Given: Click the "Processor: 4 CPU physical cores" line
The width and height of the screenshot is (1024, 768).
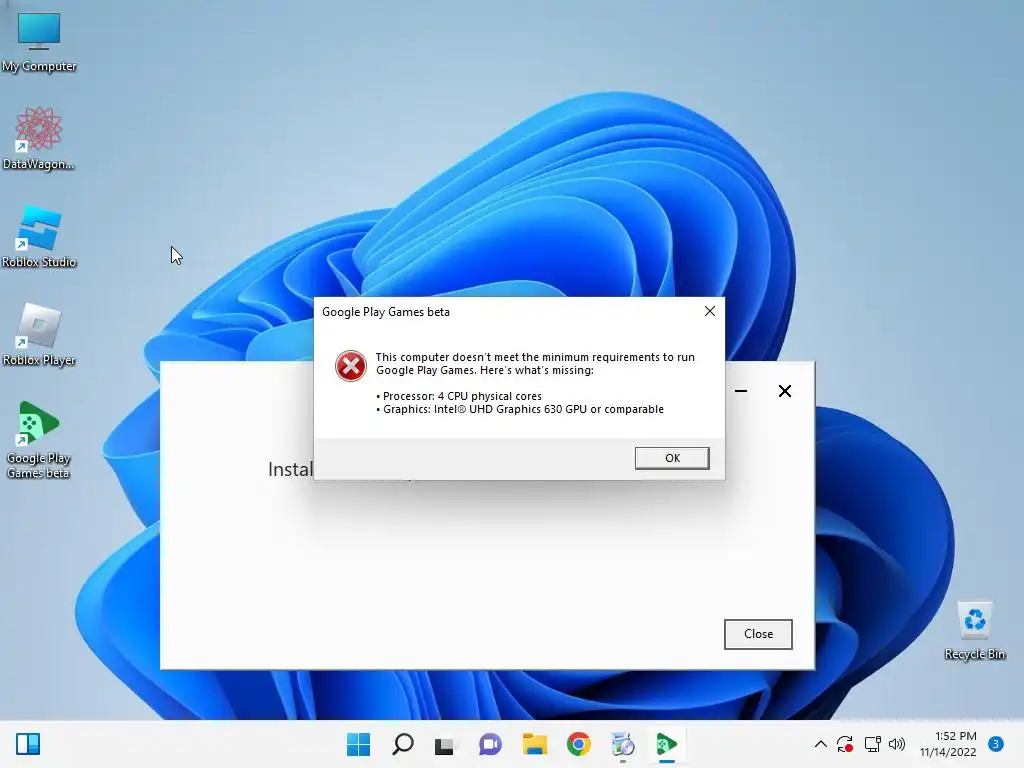Looking at the screenshot, I should (x=459, y=396).
